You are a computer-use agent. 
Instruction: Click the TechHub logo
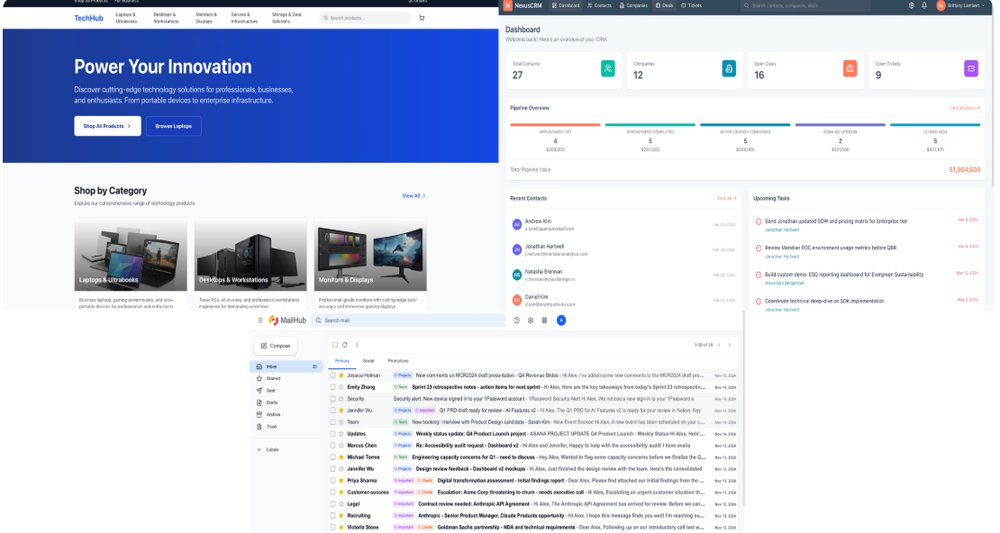click(x=89, y=18)
